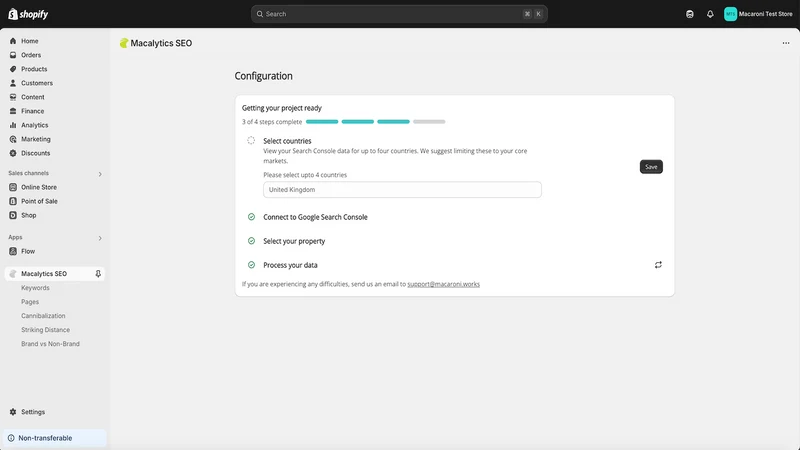This screenshot has height=450, width=800.
Task: Click the Process your data step
Action: [290, 265]
